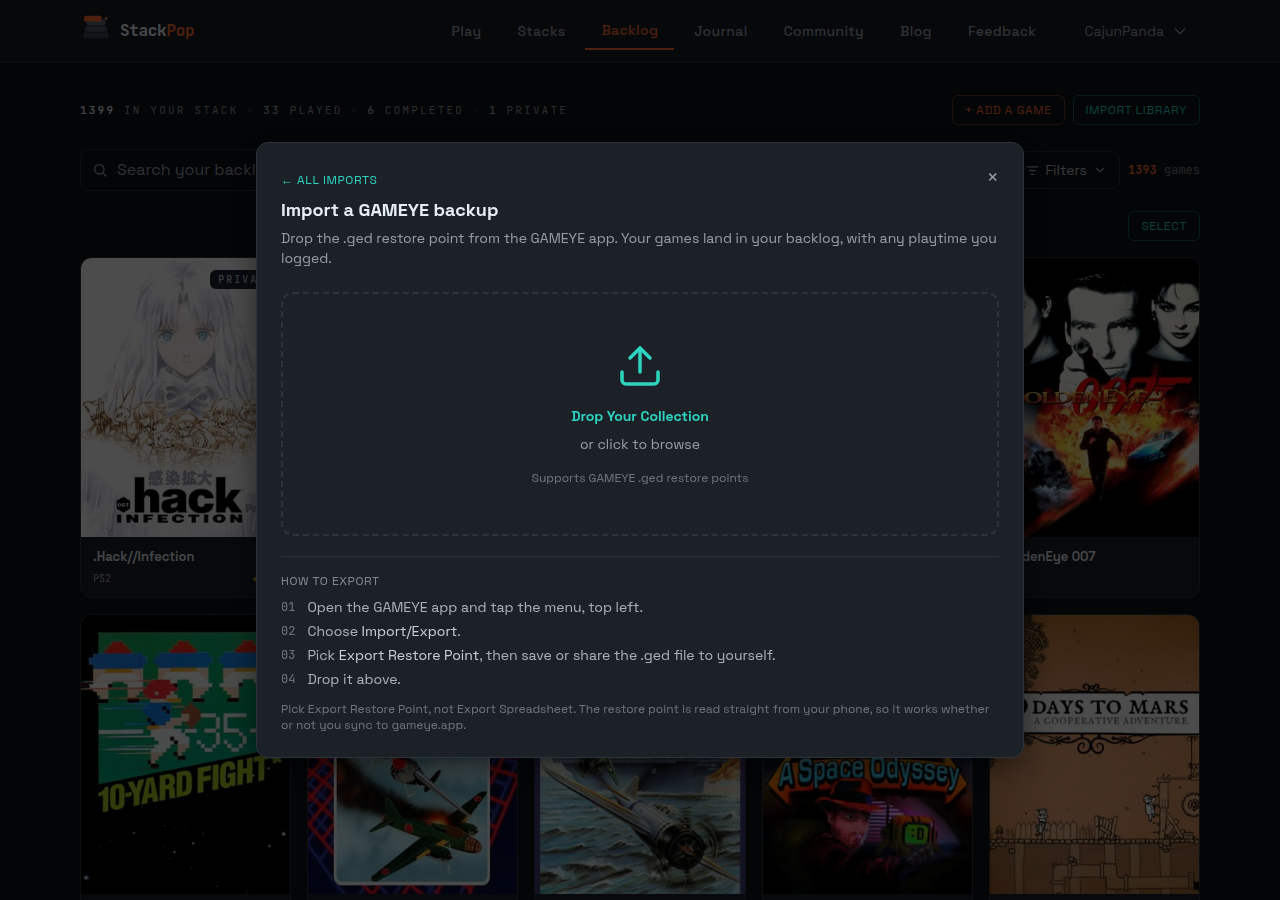Click step 03 'Pick Export Restore Point' text
This screenshot has height=900, width=1280.
[x=541, y=655]
